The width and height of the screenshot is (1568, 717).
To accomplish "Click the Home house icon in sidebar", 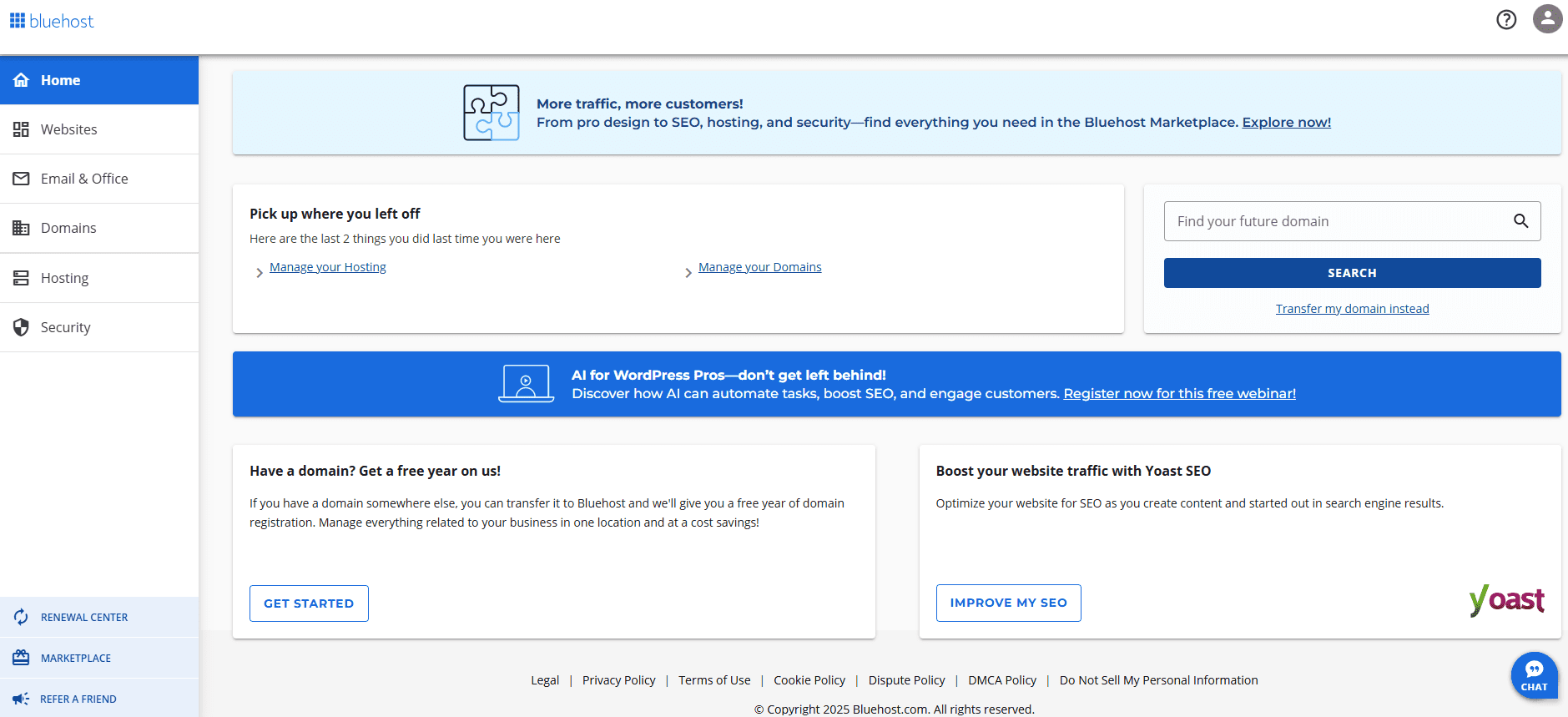I will [x=22, y=80].
